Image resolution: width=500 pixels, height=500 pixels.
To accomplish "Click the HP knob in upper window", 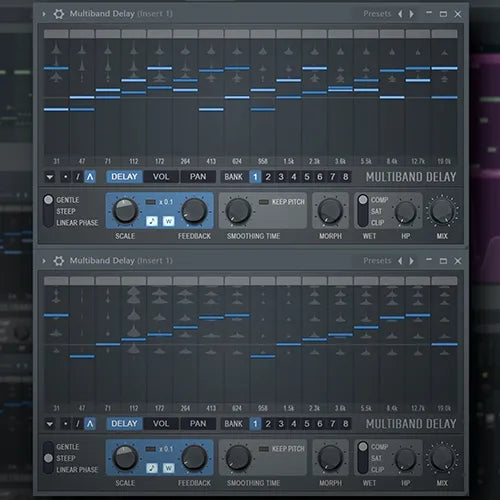I will [405, 212].
